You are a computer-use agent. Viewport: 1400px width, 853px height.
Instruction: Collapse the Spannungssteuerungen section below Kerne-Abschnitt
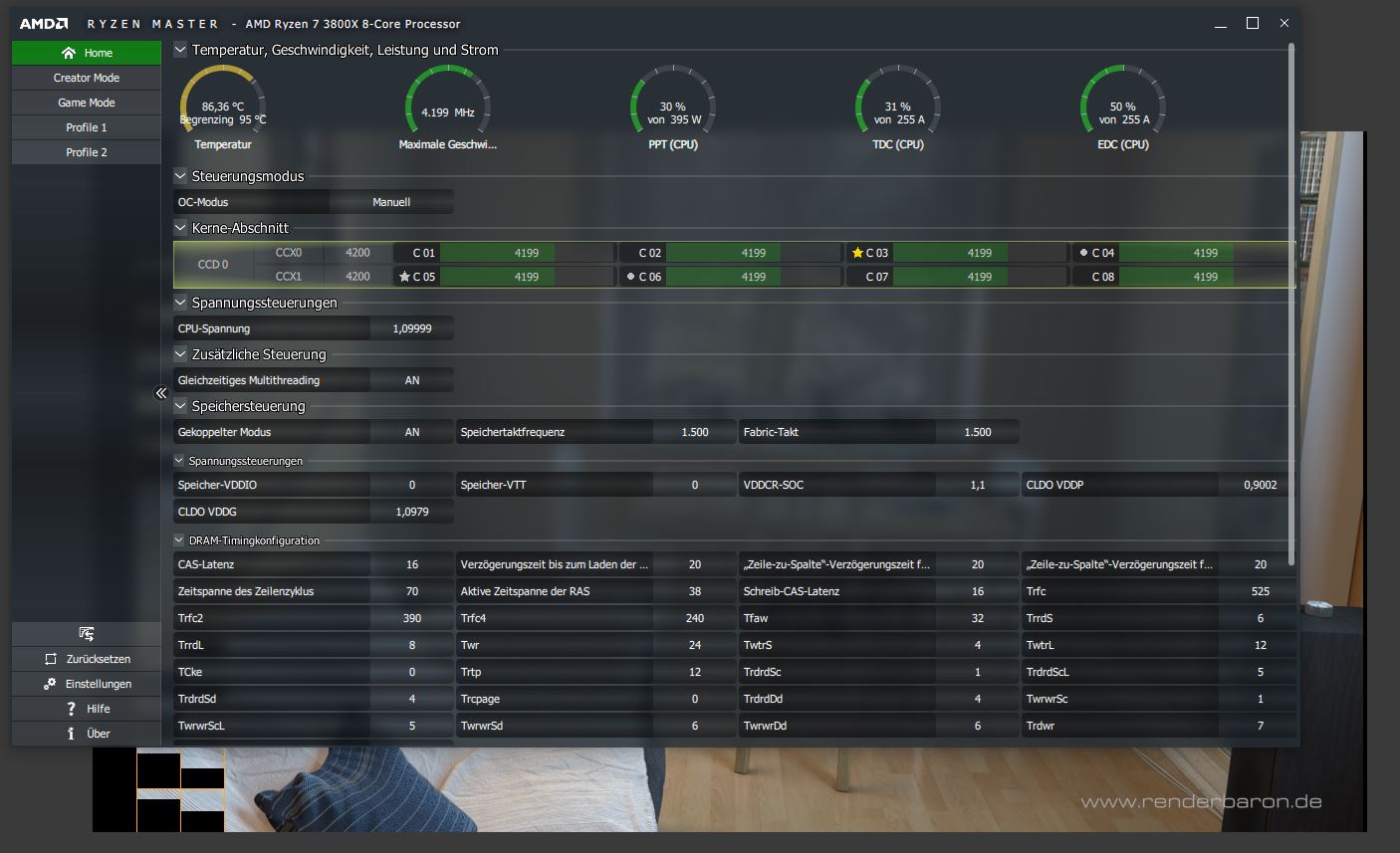coord(180,302)
